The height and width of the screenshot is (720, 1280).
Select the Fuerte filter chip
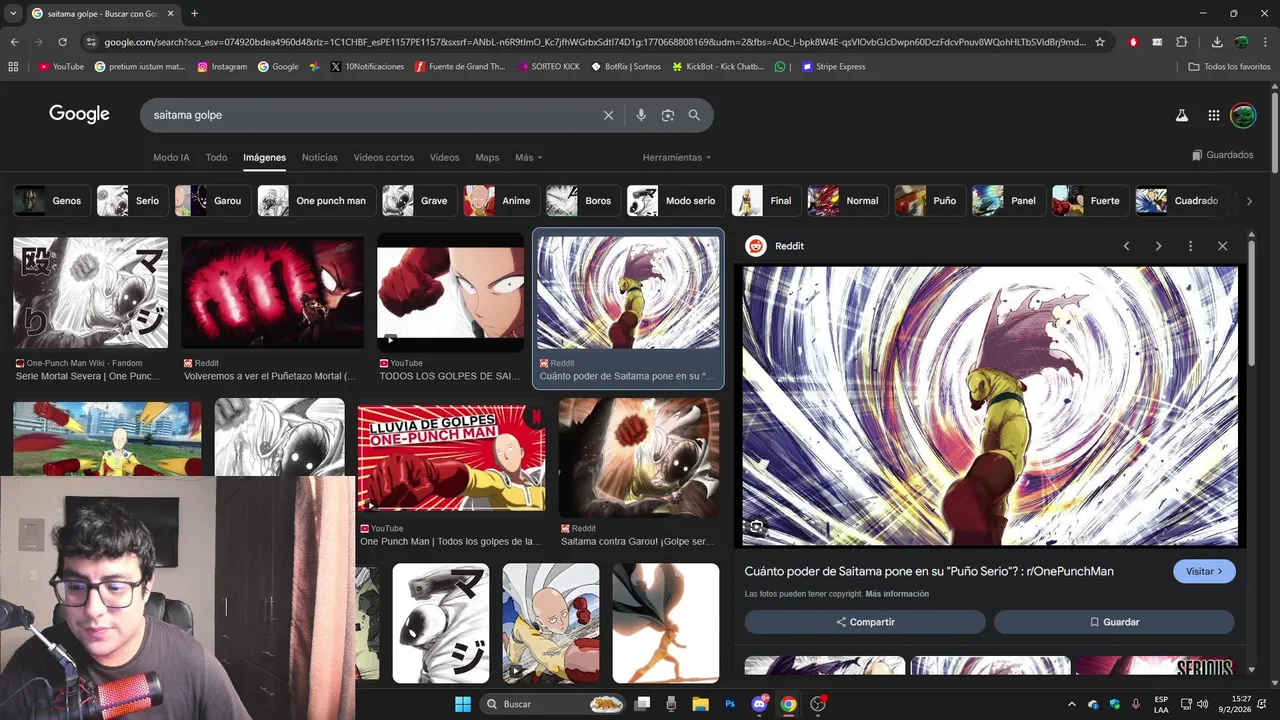[x=1090, y=201]
